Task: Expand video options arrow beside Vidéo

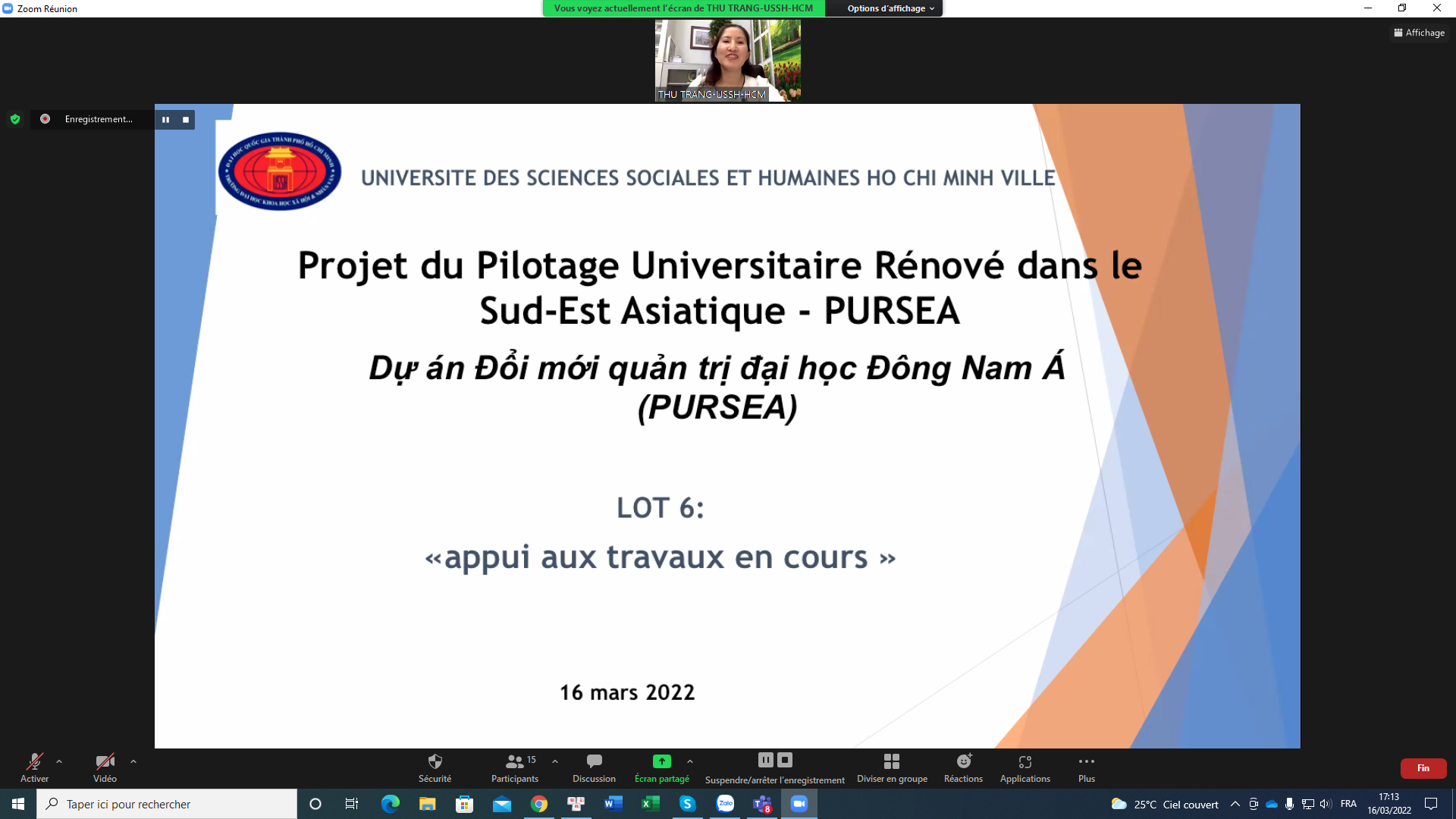Action: [133, 761]
